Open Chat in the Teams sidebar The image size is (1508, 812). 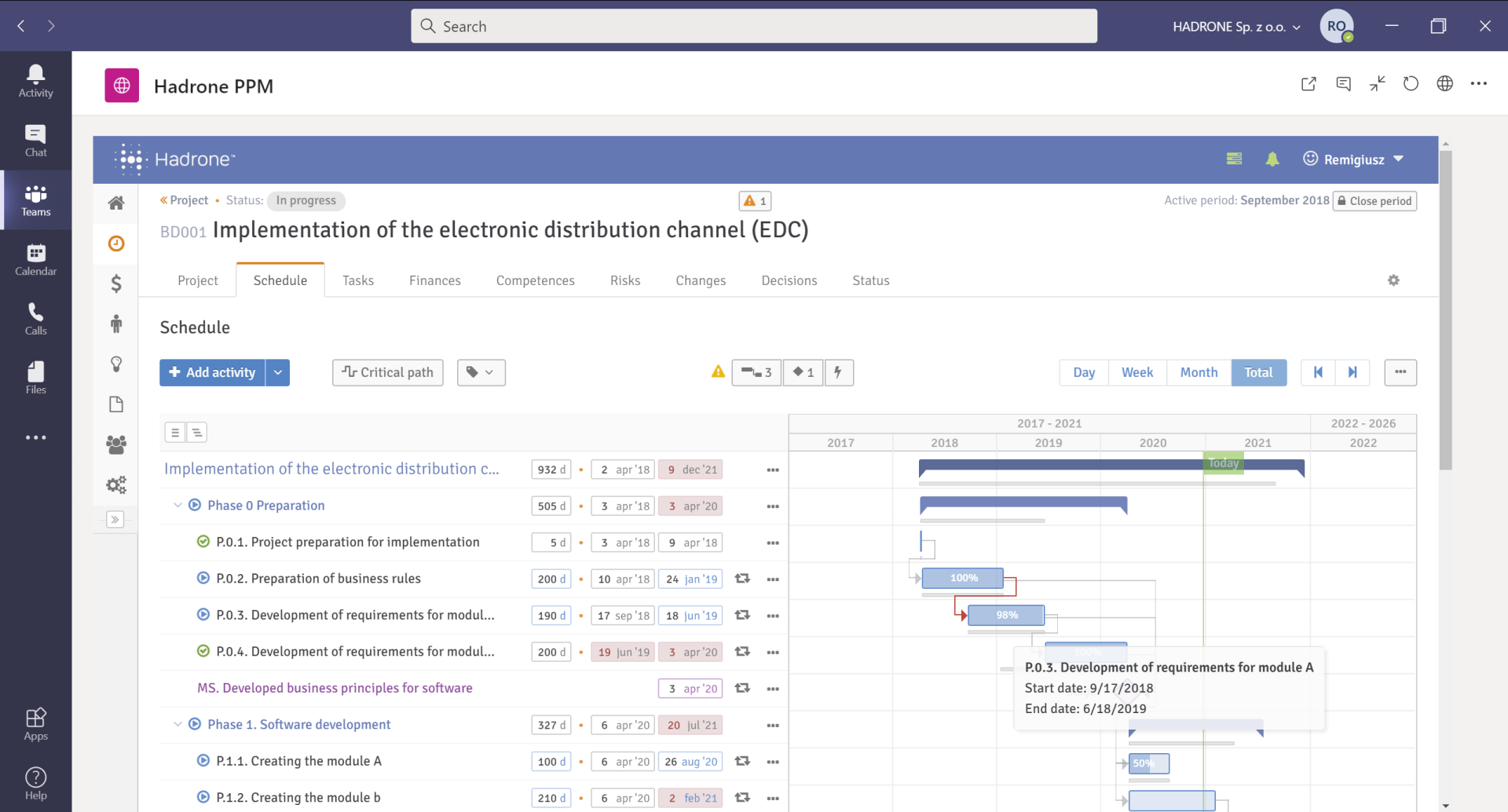pos(35,141)
